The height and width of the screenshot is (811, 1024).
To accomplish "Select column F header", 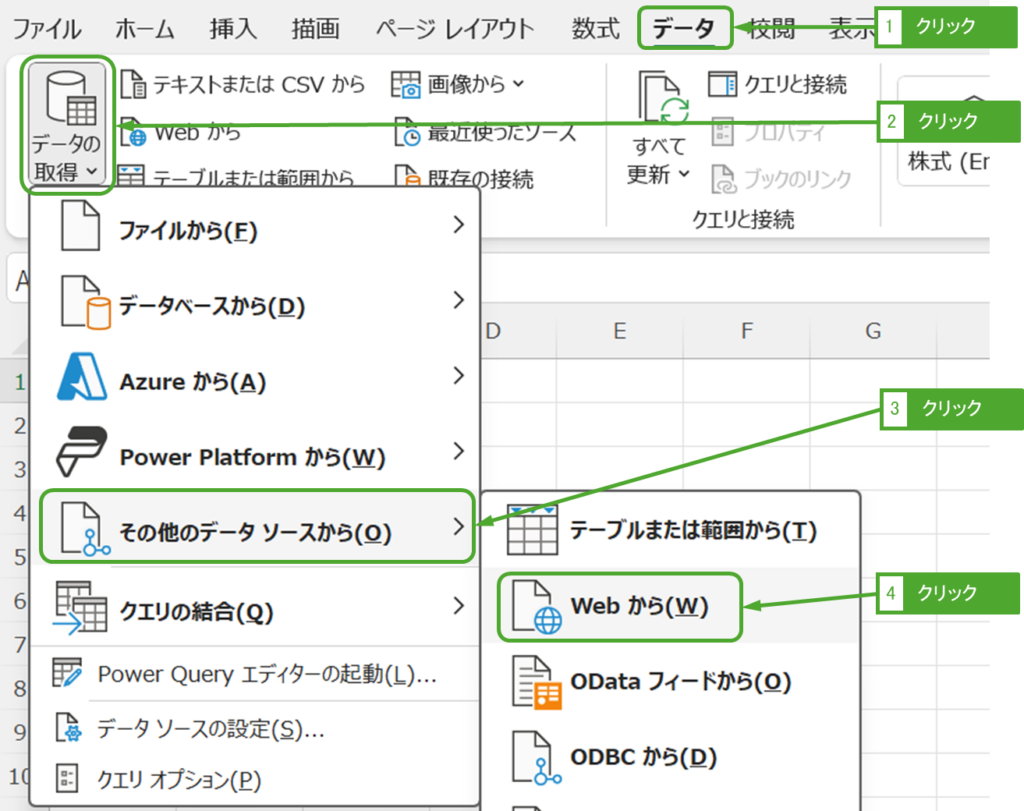I will pyautogui.click(x=746, y=331).
